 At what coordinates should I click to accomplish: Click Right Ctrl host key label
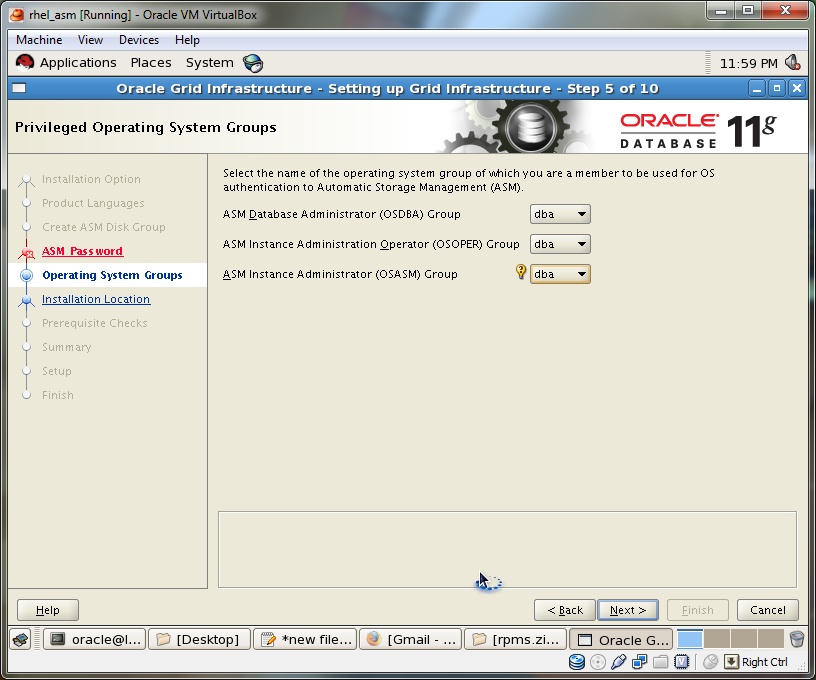click(764, 662)
